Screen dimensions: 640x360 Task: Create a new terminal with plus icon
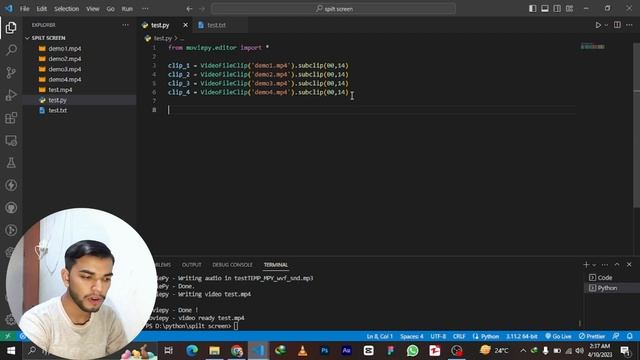click(x=586, y=265)
